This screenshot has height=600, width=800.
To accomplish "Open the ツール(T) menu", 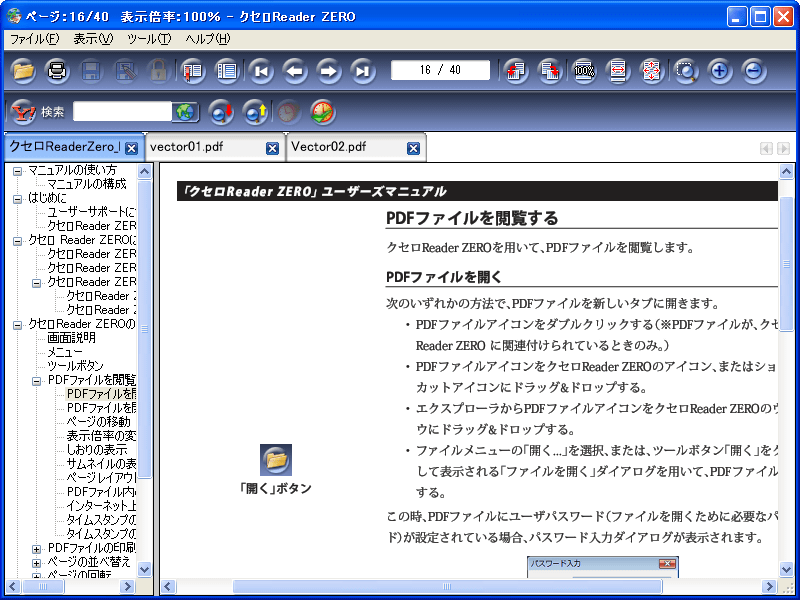I will click(x=149, y=39).
